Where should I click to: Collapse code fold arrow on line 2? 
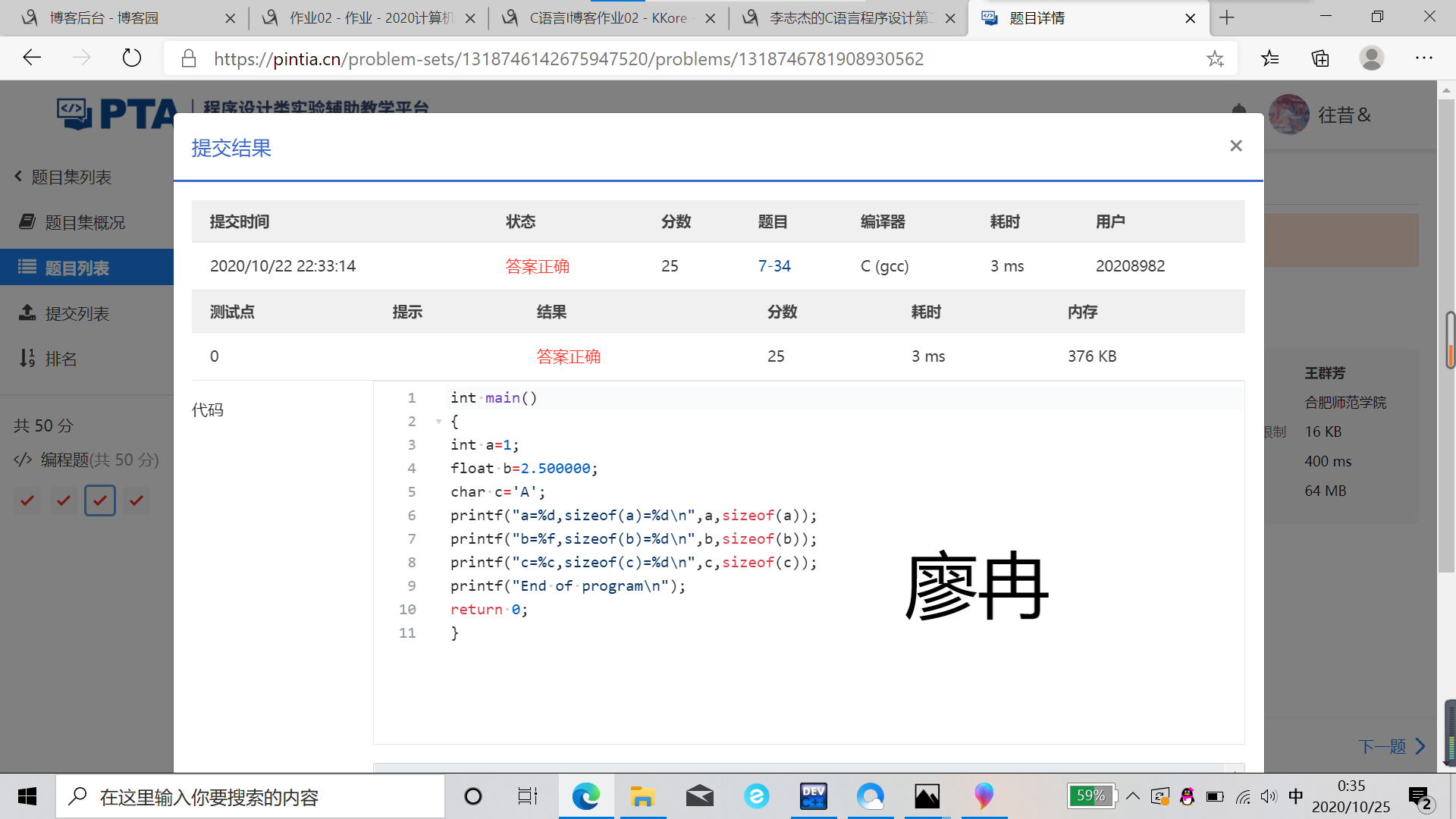click(438, 422)
